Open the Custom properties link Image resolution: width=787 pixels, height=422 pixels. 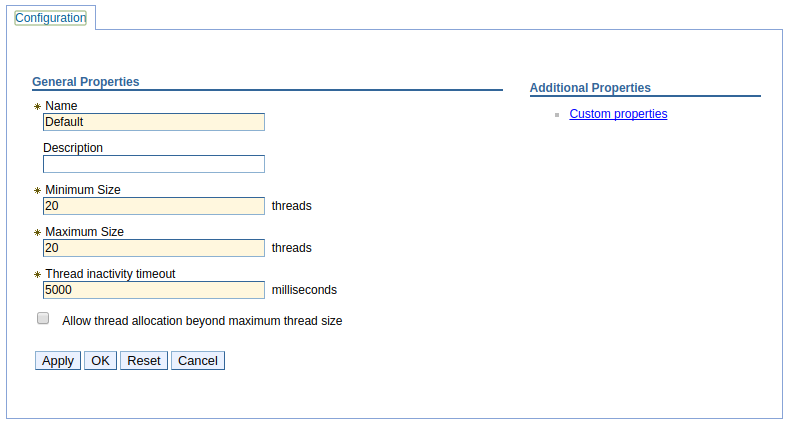click(x=618, y=114)
